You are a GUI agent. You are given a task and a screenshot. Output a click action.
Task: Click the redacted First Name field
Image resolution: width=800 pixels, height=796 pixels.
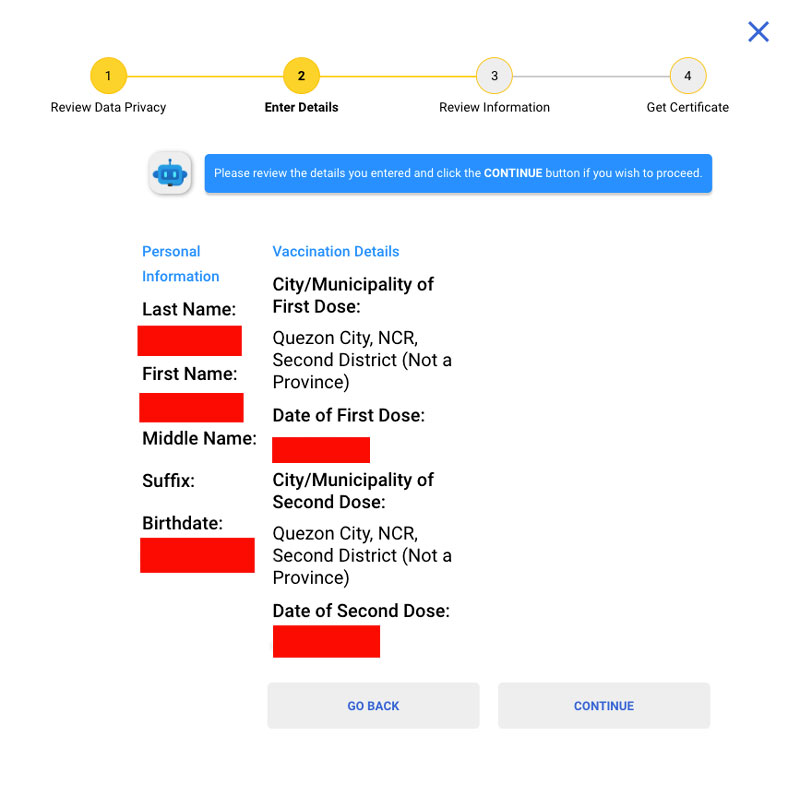pyautogui.click(x=191, y=407)
